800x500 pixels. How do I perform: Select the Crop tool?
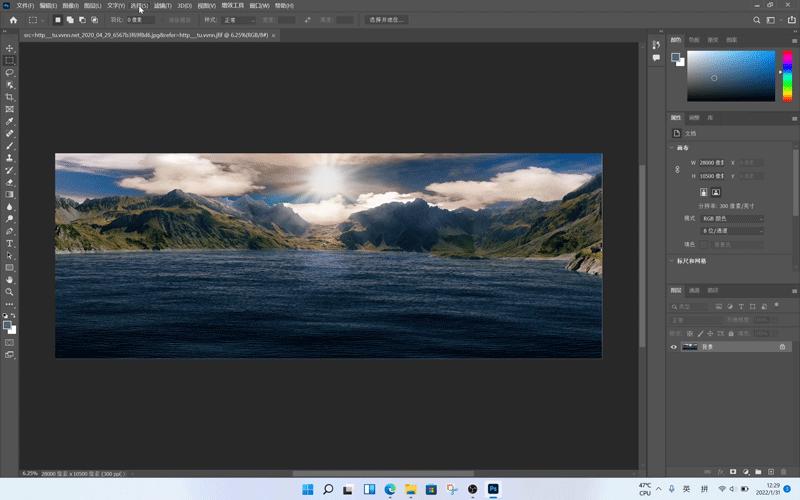click(x=10, y=97)
